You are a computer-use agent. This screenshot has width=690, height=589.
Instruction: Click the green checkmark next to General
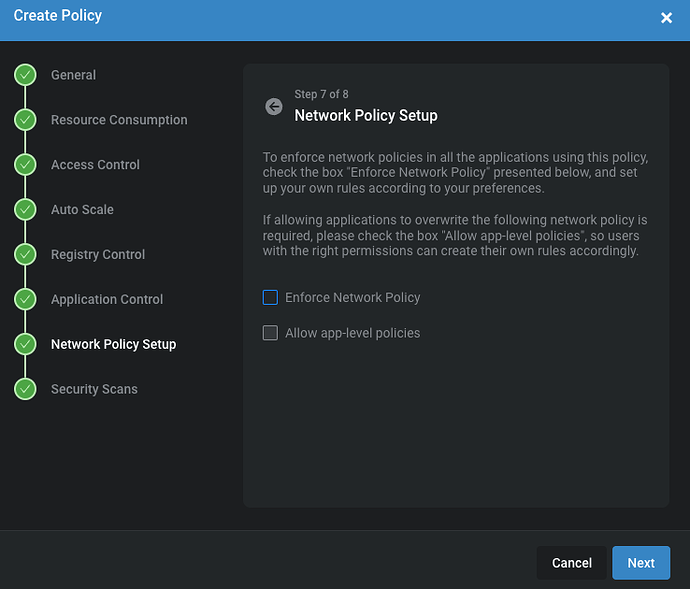[x=25, y=75]
